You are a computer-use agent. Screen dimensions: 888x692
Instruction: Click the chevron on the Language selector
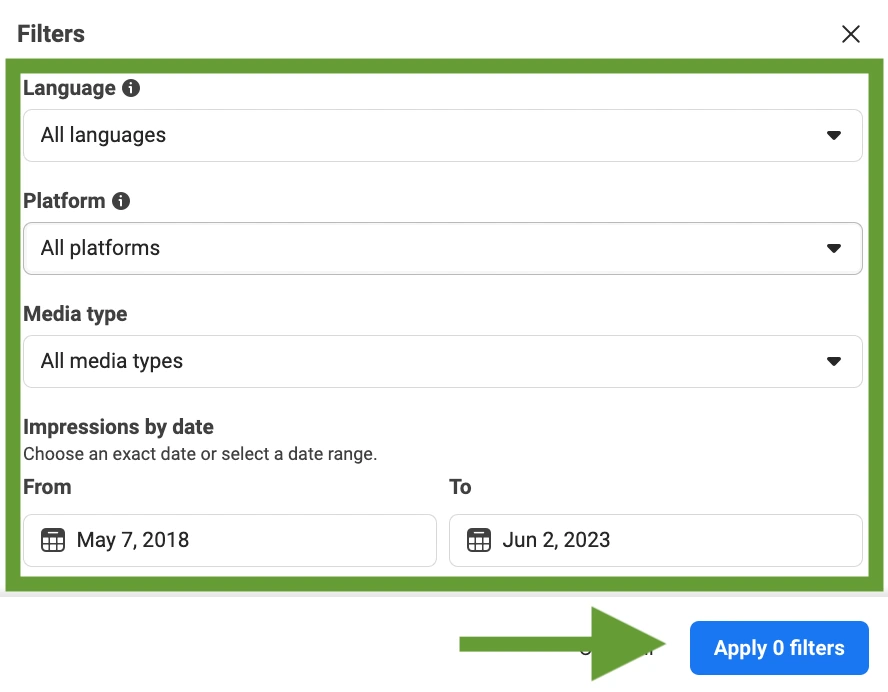[x=834, y=135]
